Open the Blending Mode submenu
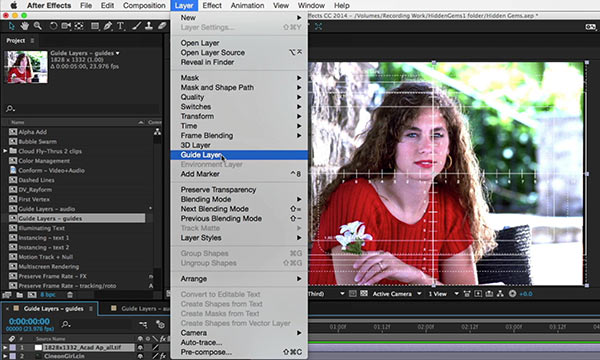The height and width of the screenshot is (360, 600). [x=239, y=199]
